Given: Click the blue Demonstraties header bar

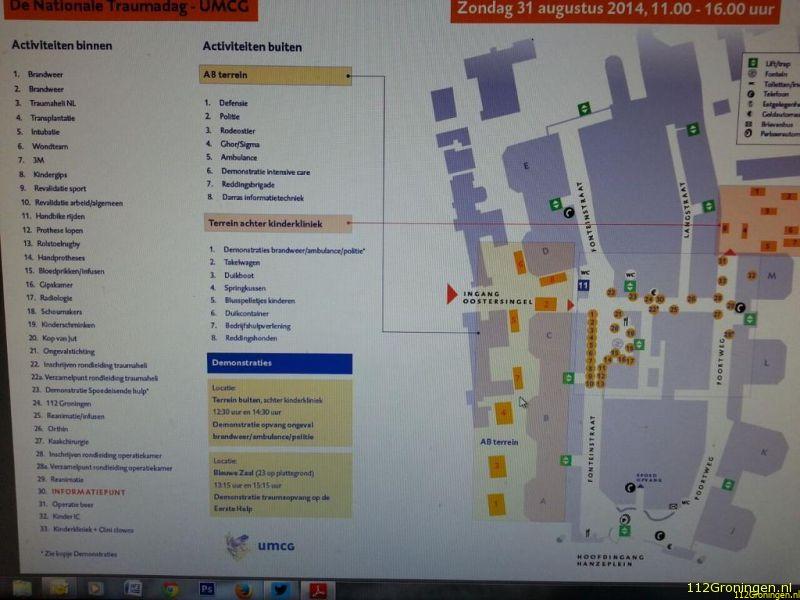Looking at the screenshot, I should (x=279, y=363).
